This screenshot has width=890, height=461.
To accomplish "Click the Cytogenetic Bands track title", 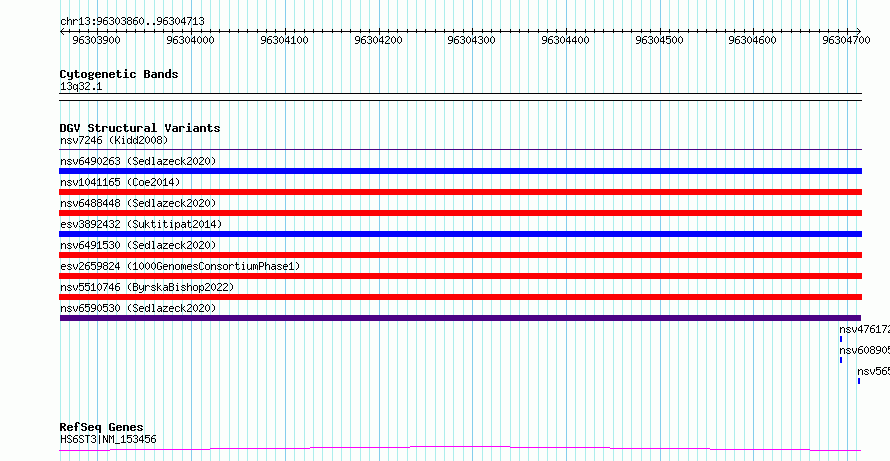I will pos(119,74).
